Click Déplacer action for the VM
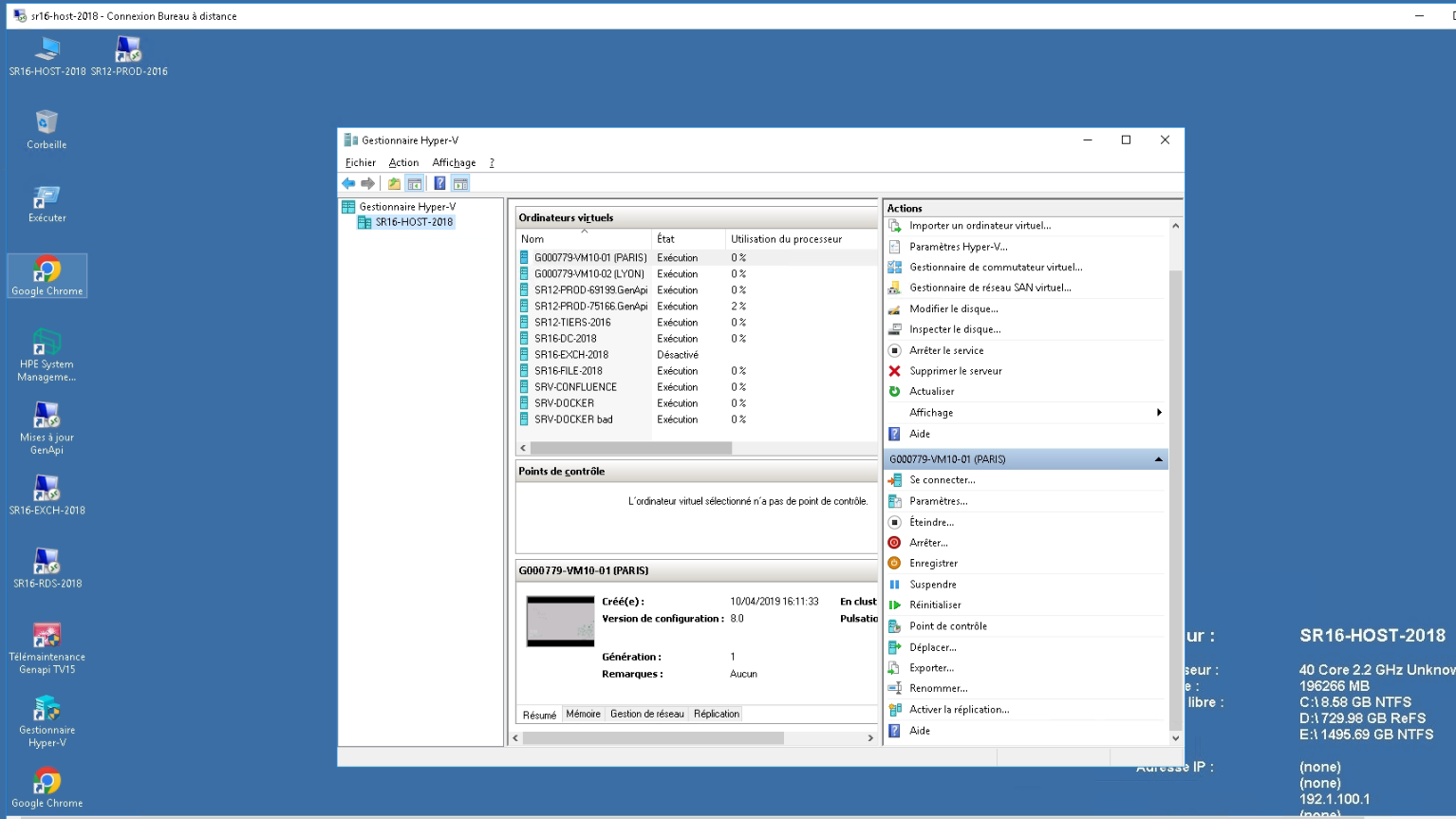The height and width of the screenshot is (819, 1456). (932, 647)
